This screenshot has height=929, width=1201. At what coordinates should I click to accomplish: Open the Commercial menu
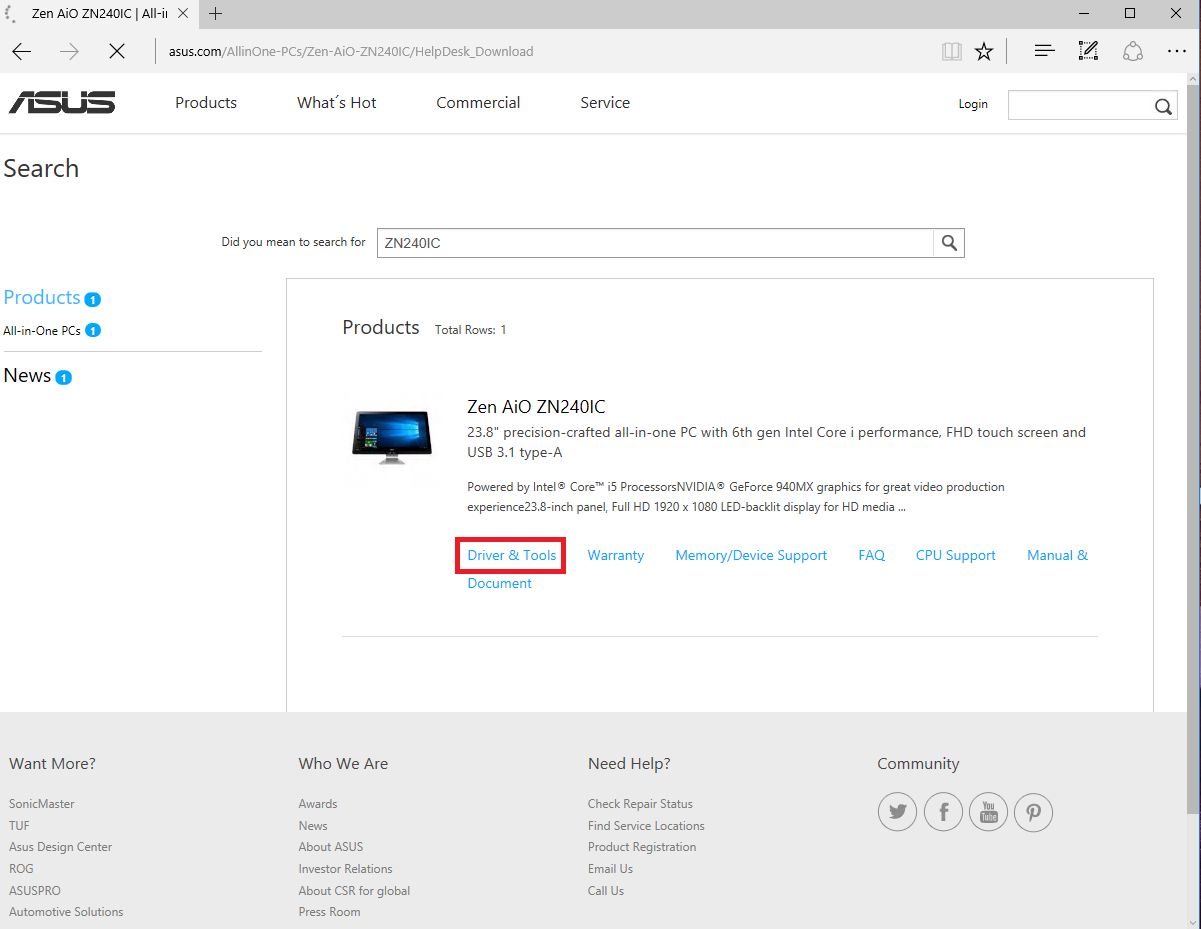coord(478,102)
